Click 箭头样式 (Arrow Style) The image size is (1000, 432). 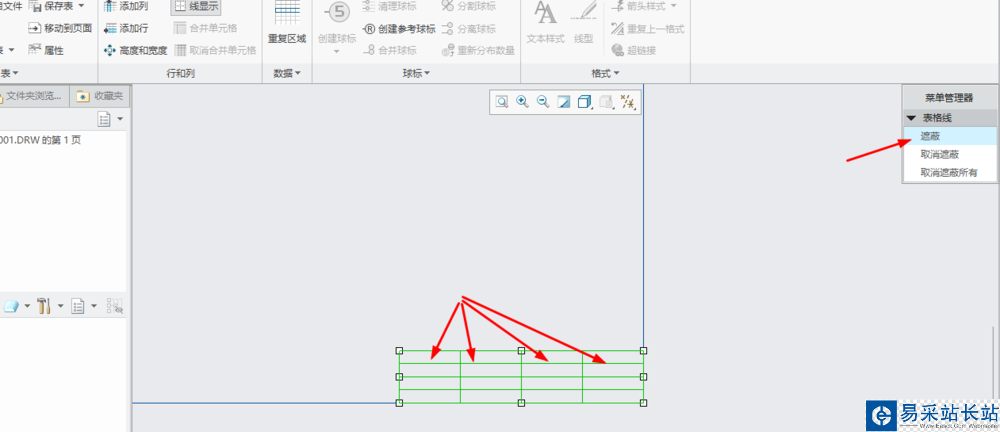[x=638, y=6]
